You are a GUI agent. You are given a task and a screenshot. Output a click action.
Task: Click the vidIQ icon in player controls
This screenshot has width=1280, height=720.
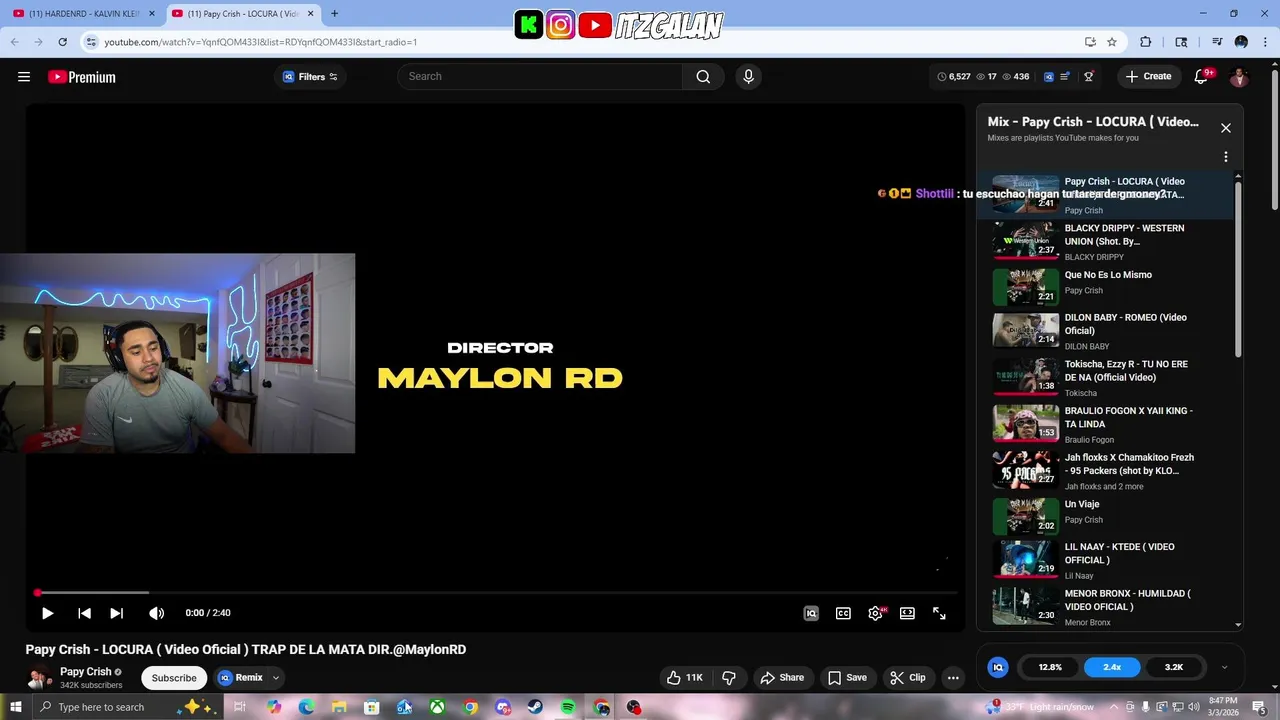pos(811,613)
